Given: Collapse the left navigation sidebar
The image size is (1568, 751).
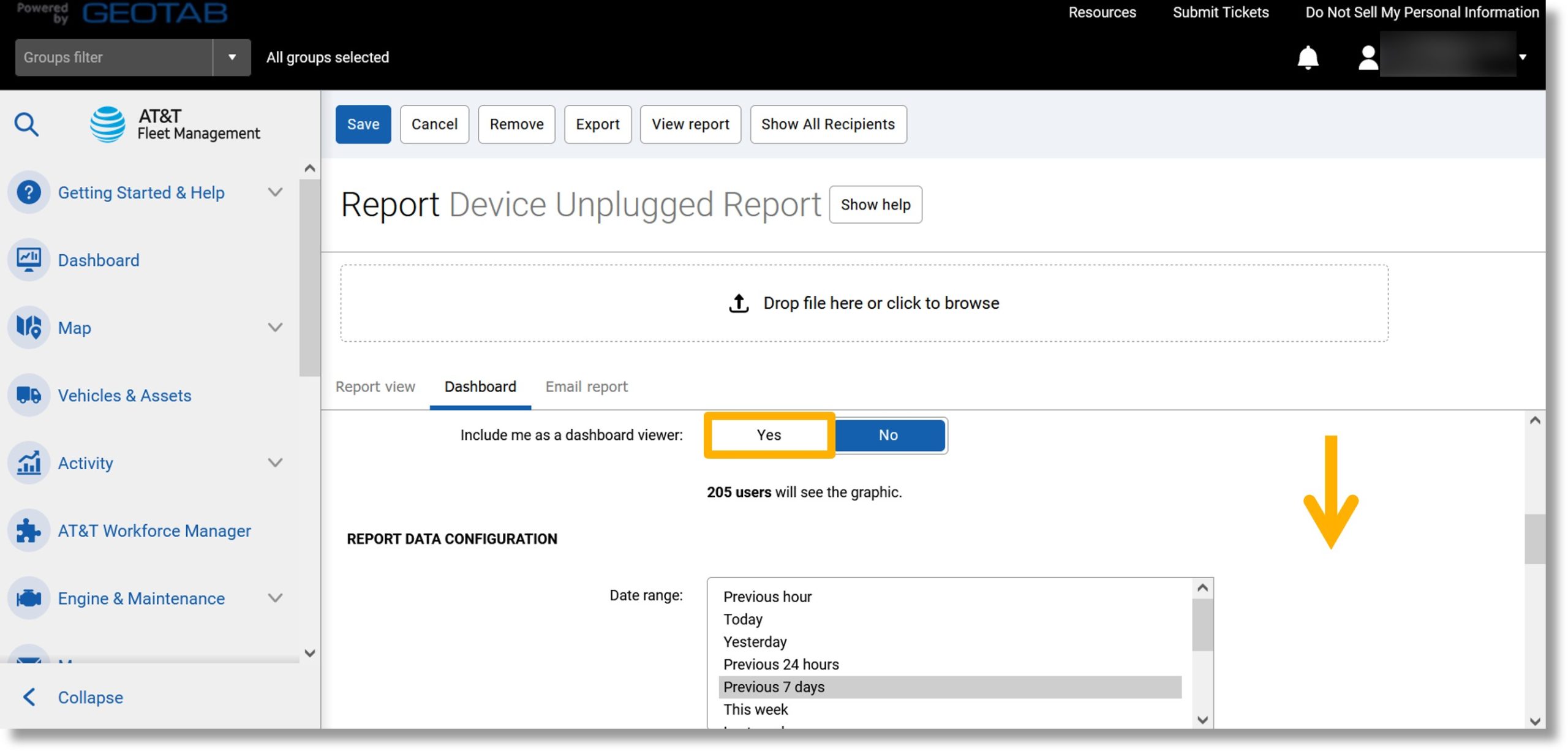Looking at the screenshot, I should point(89,697).
